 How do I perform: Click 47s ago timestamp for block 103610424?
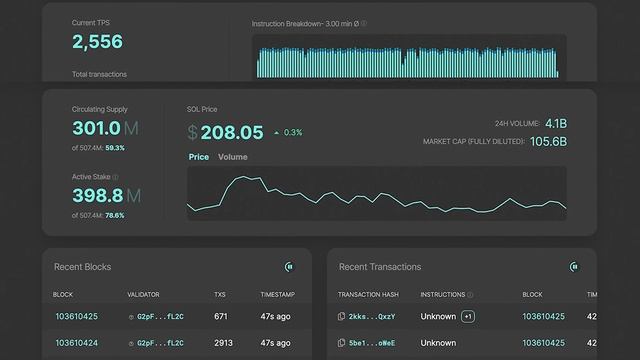[276, 343]
